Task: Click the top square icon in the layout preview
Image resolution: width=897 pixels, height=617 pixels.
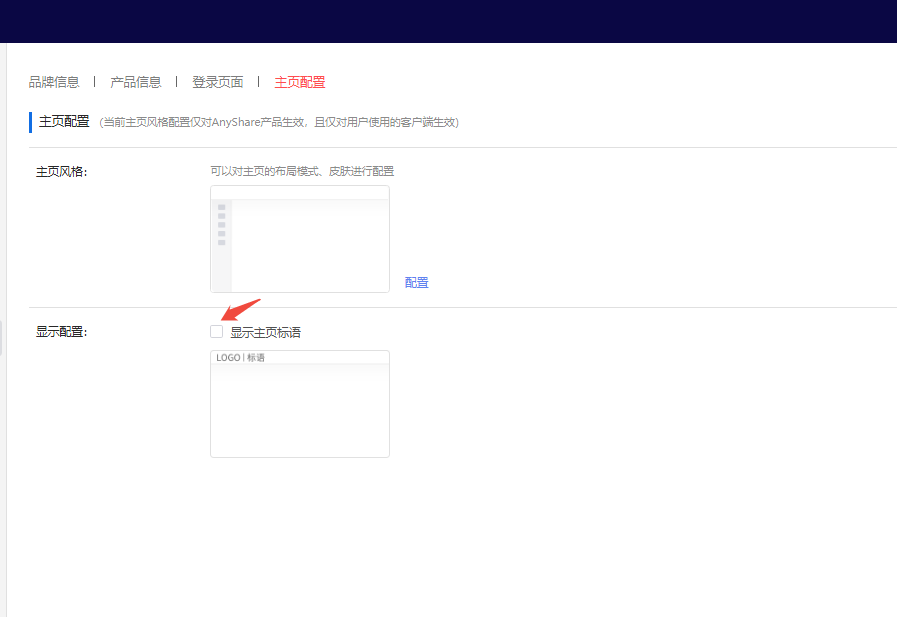Action: [222, 207]
